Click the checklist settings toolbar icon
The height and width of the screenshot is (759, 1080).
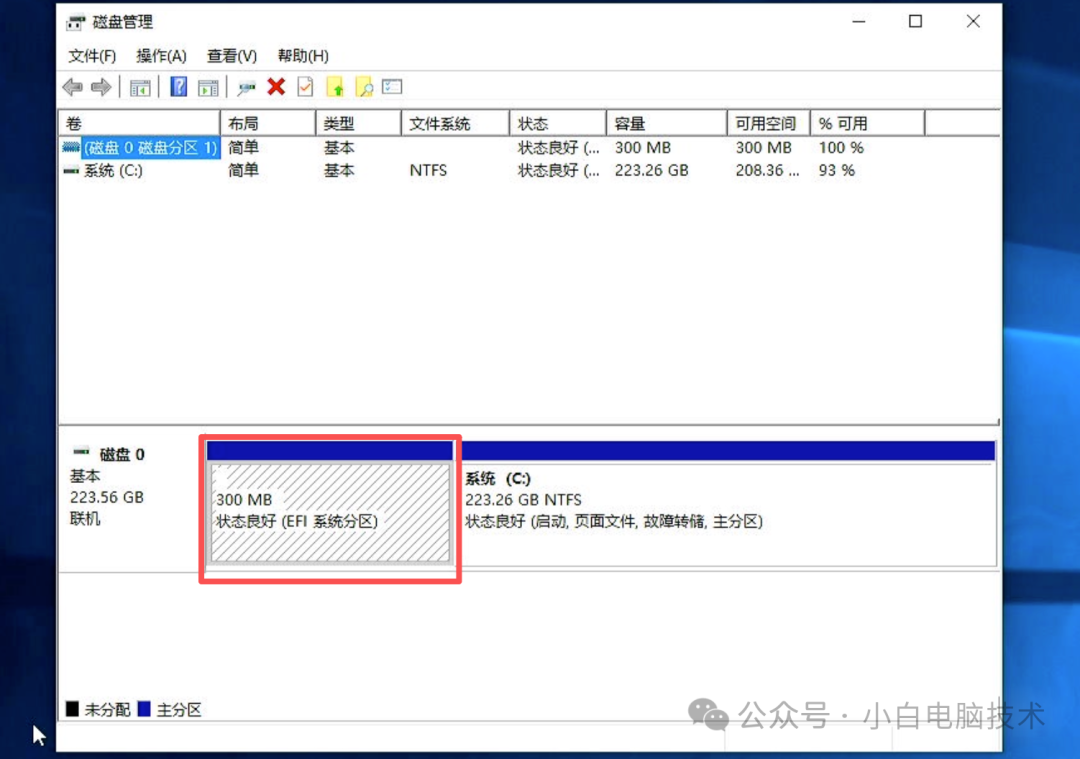(x=392, y=87)
